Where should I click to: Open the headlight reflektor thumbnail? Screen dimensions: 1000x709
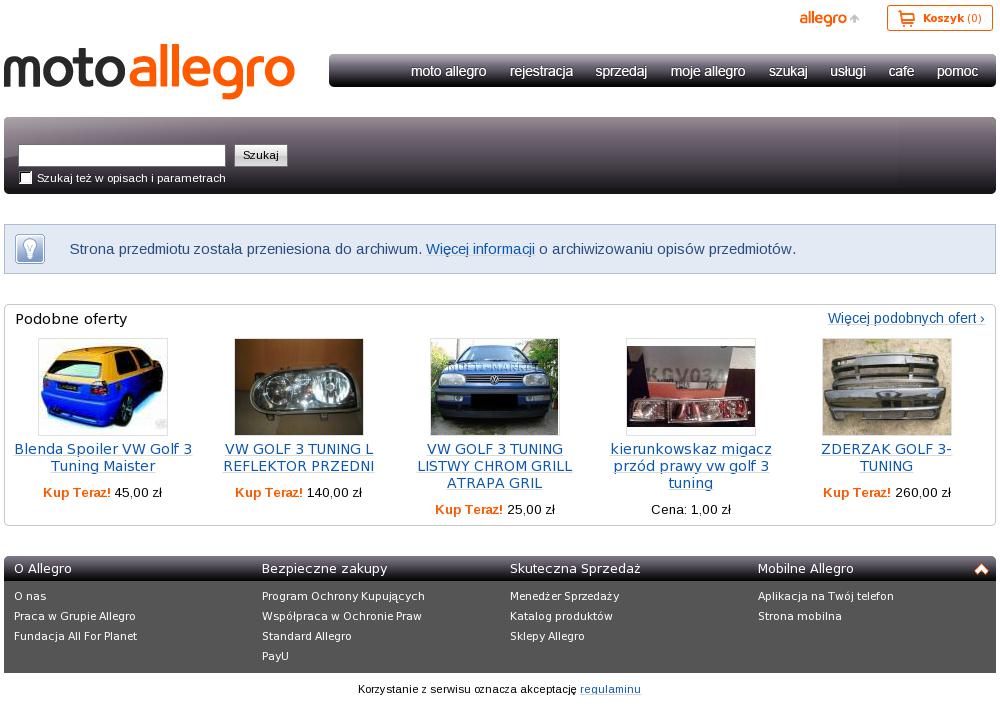[x=299, y=387]
